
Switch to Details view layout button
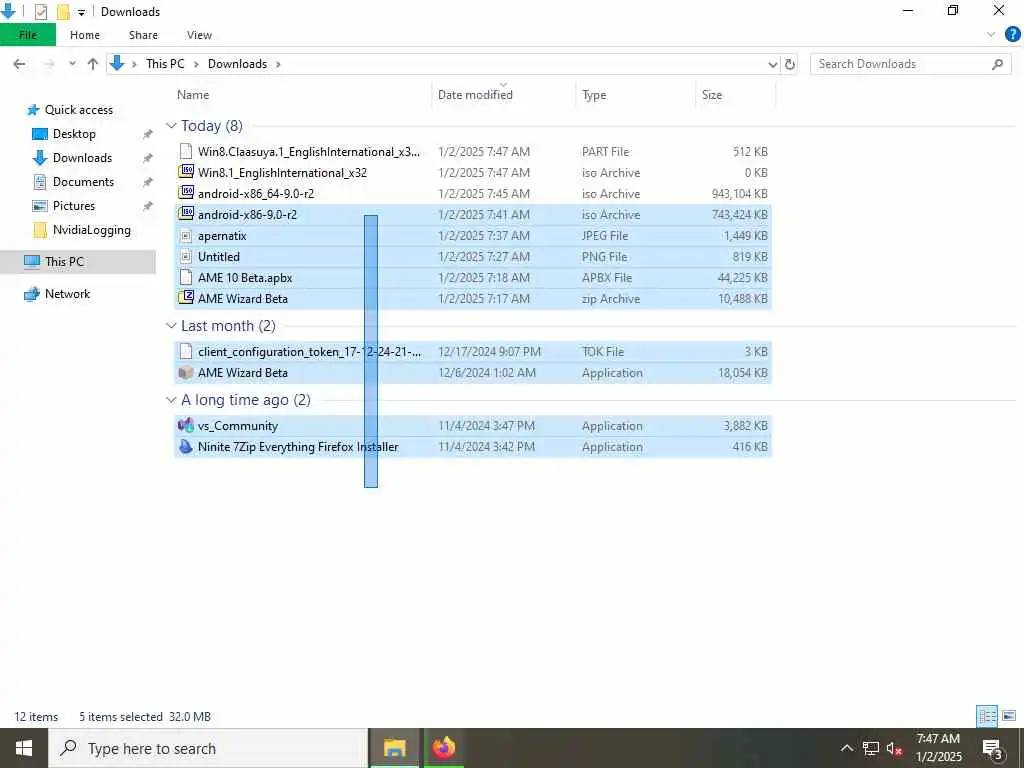tap(987, 716)
